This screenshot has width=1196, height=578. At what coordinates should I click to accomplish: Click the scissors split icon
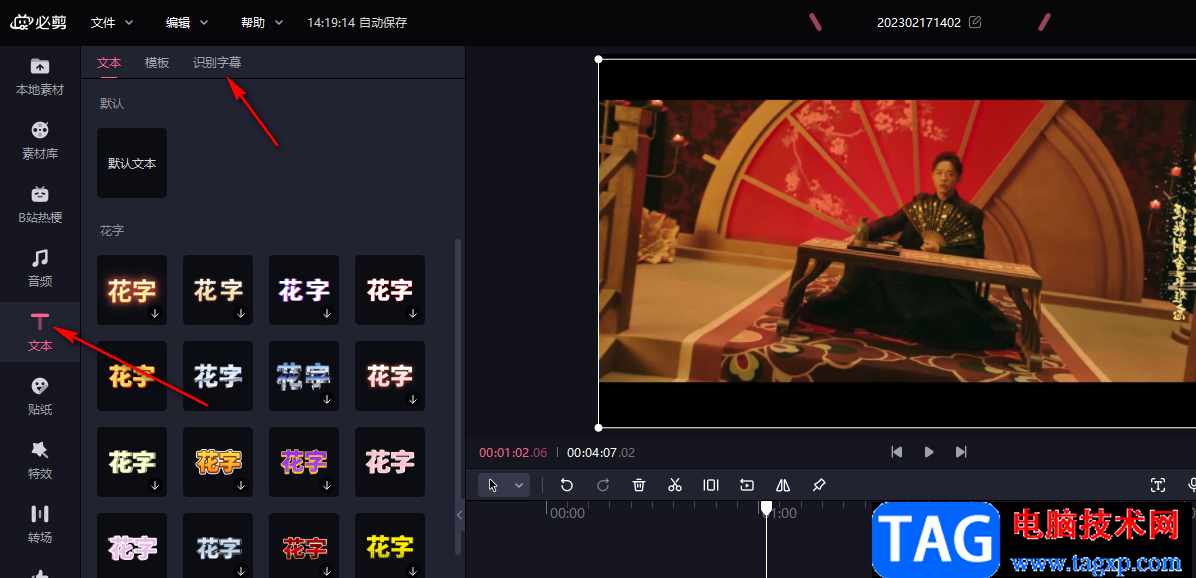(674, 485)
